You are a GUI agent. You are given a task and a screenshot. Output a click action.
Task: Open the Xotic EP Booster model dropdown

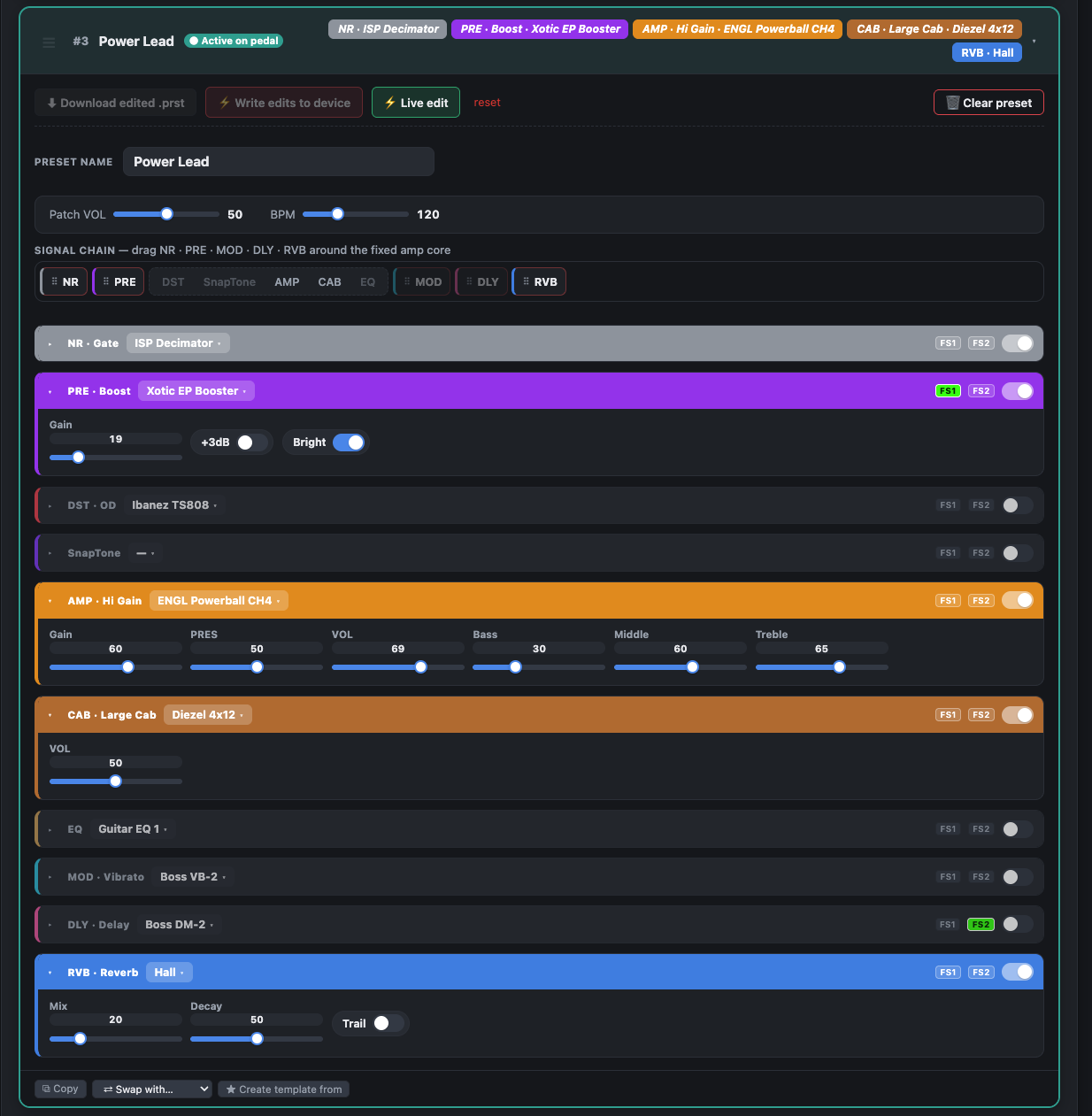click(196, 391)
